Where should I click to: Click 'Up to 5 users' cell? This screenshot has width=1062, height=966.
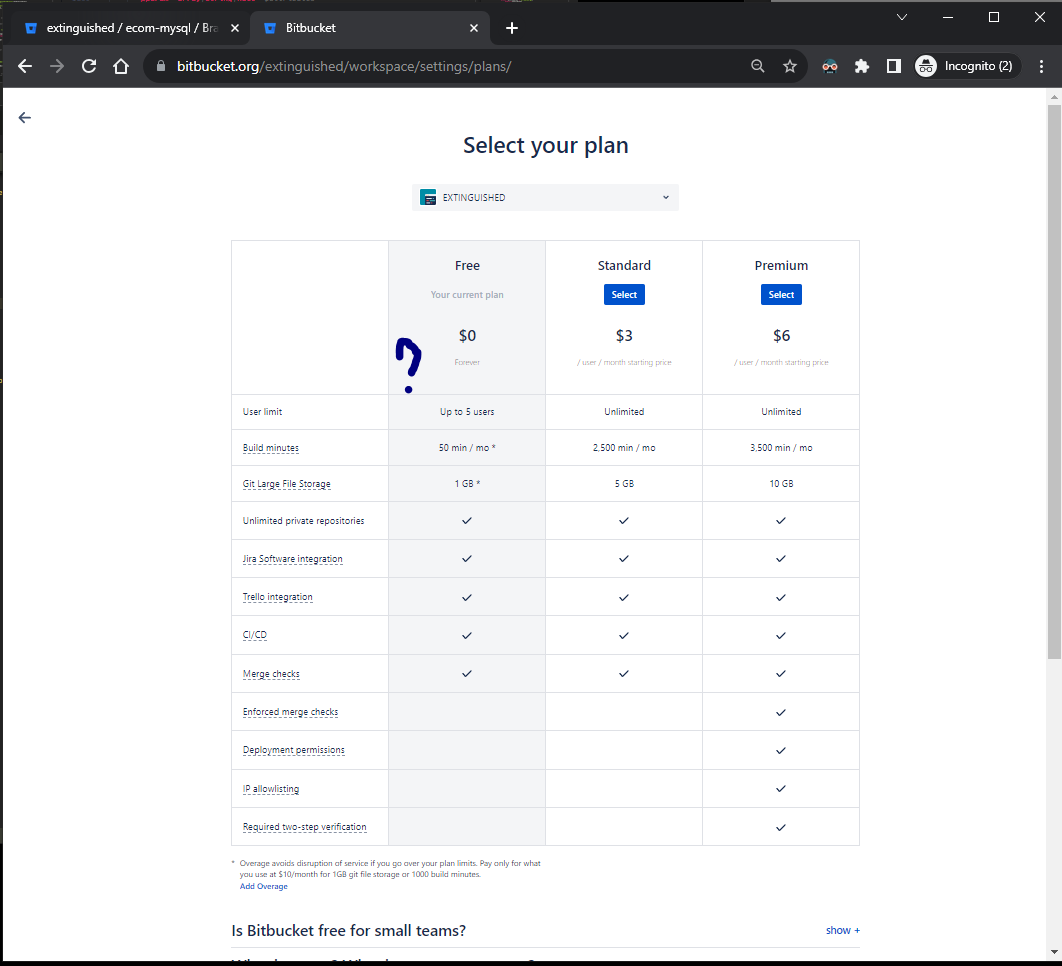tap(467, 412)
